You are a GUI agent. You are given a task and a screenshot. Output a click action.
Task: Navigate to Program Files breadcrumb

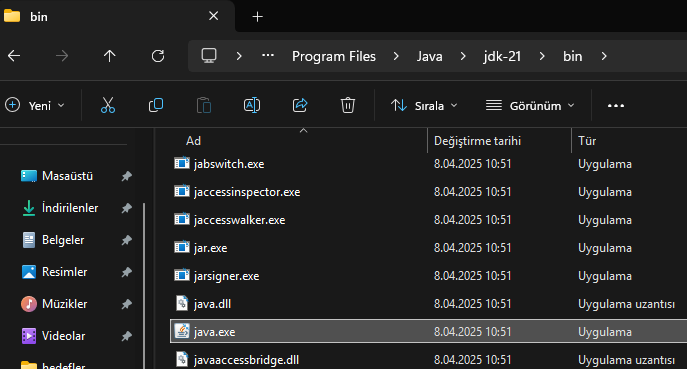[334, 56]
